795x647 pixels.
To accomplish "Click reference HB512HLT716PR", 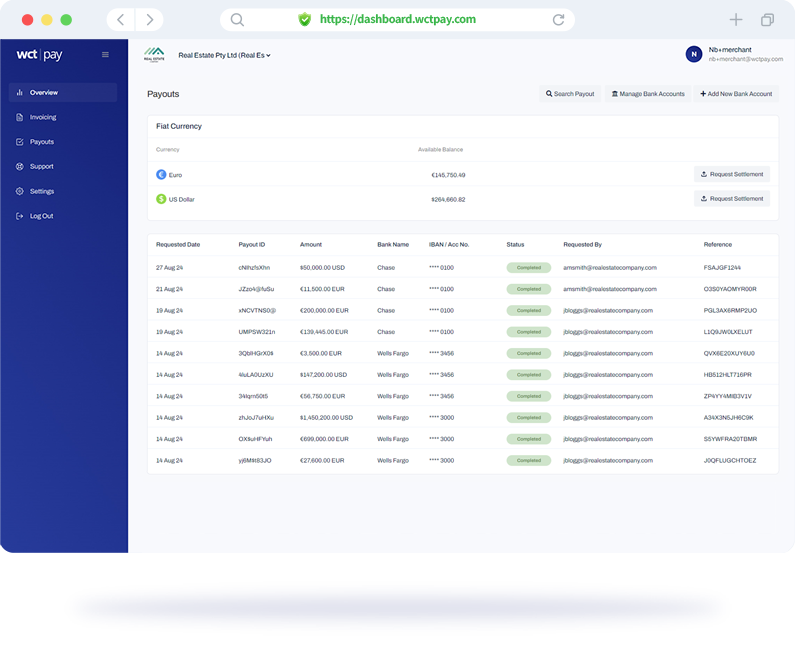I will (728, 375).
